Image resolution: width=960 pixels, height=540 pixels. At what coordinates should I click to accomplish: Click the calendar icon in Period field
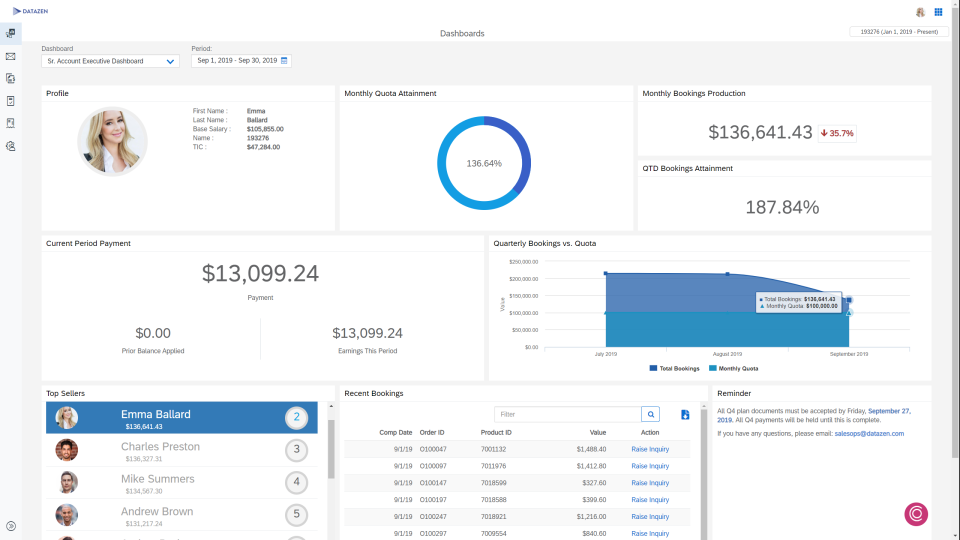284,61
